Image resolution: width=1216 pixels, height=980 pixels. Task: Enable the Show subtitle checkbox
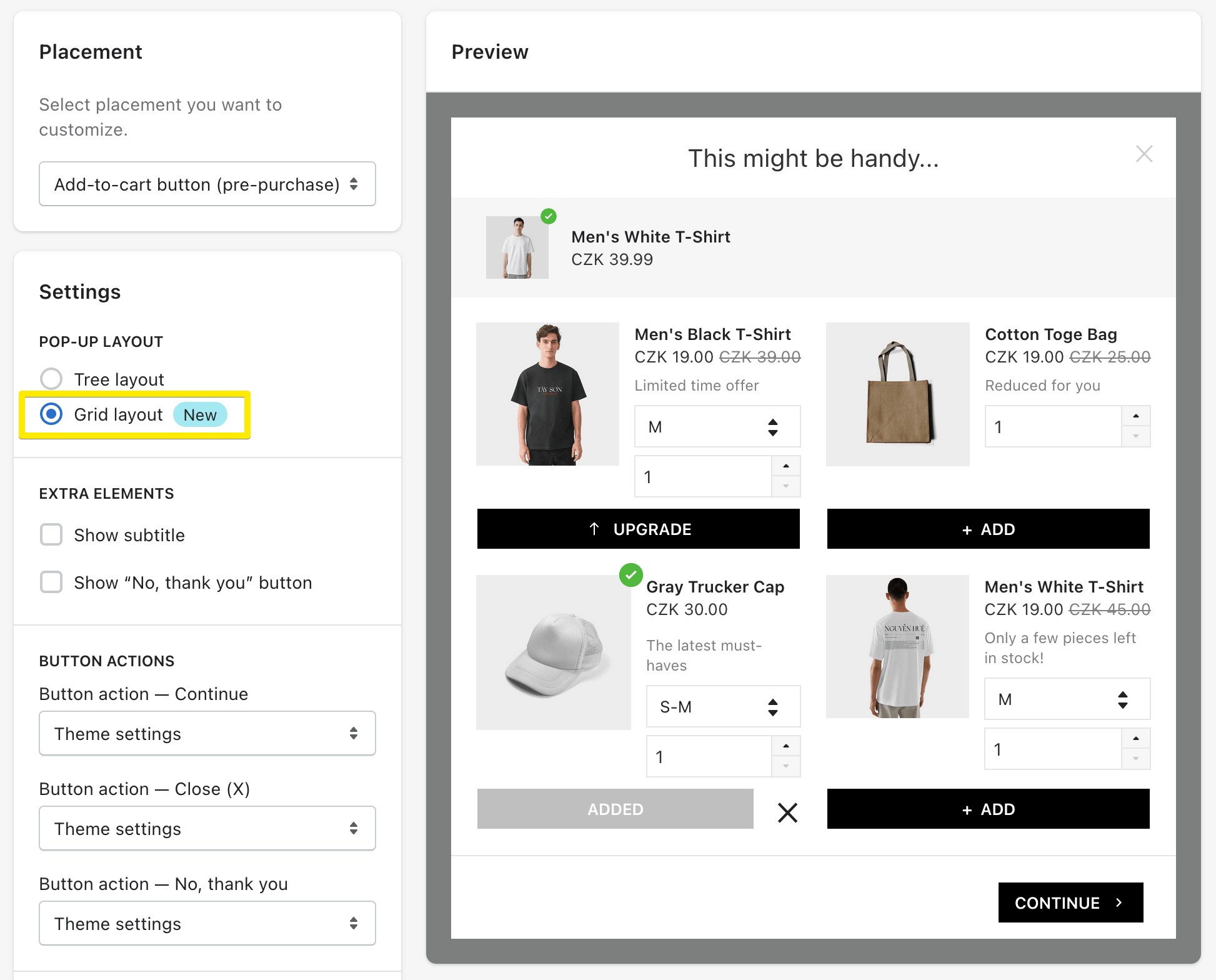(51, 534)
